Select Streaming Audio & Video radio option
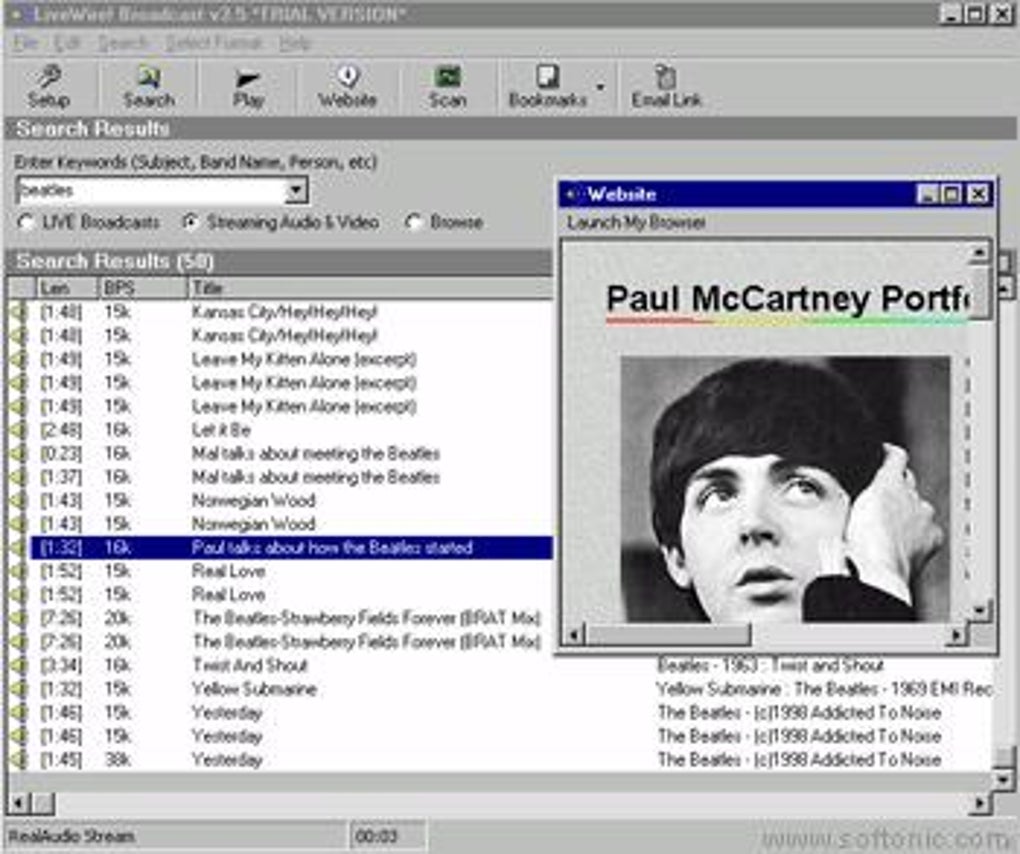This screenshot has width=1020, height=854. click(x=190, y=223)
